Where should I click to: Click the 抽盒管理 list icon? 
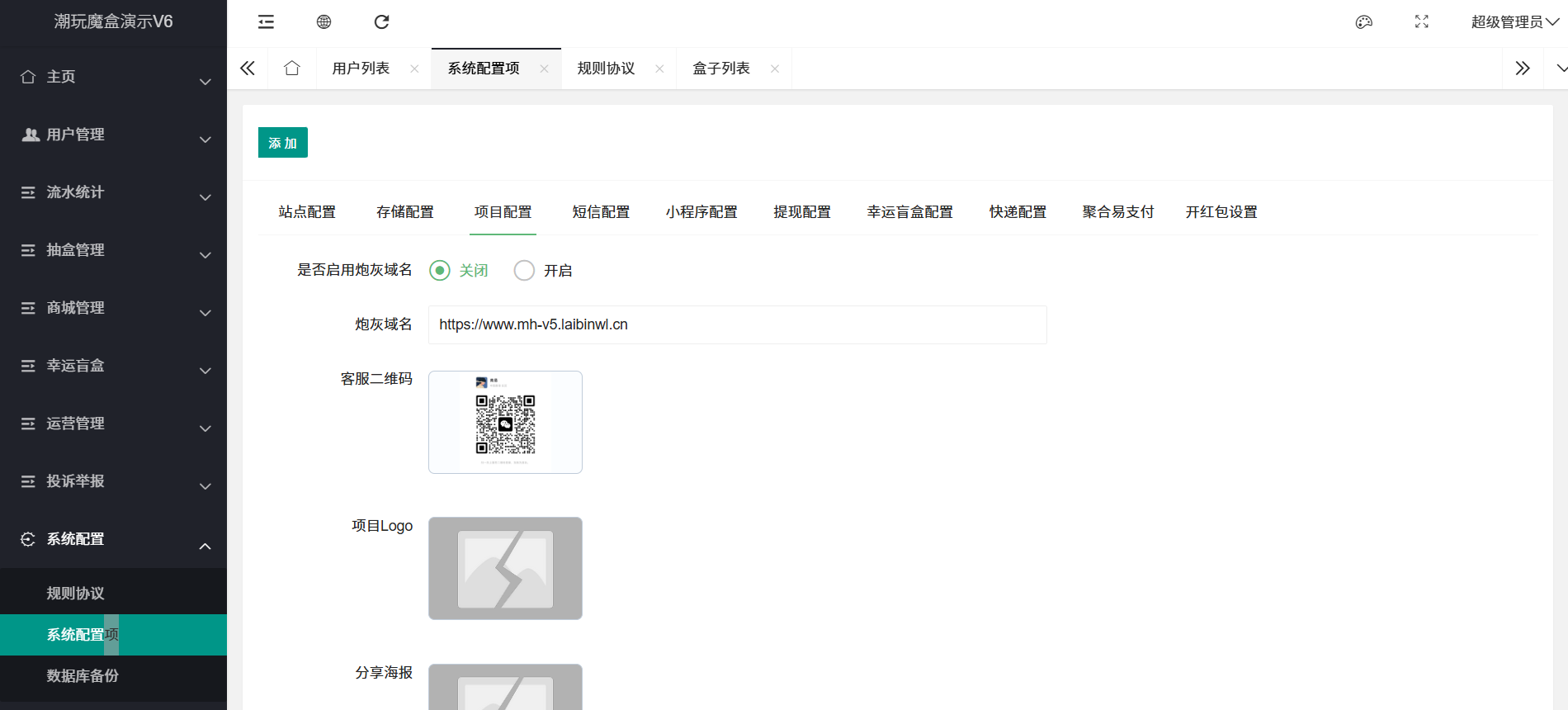(28, 250)
